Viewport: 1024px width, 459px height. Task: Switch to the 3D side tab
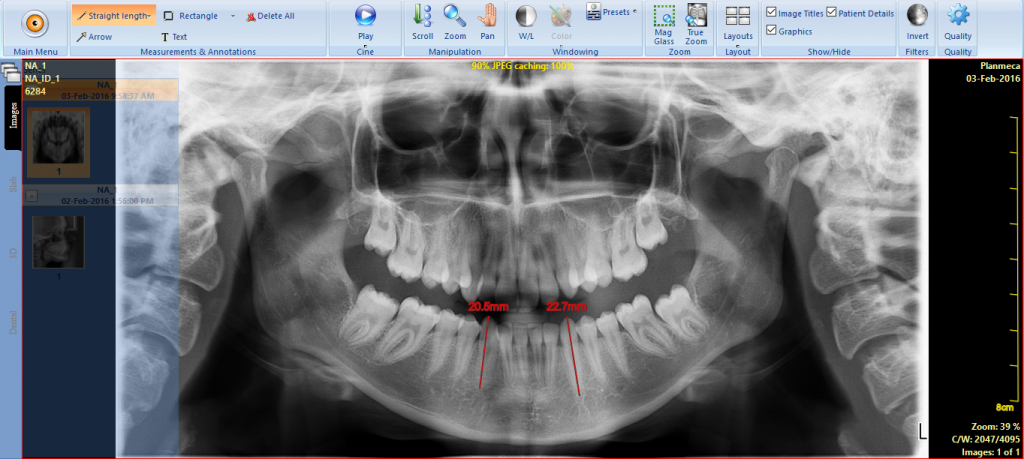tap(12, 253)
